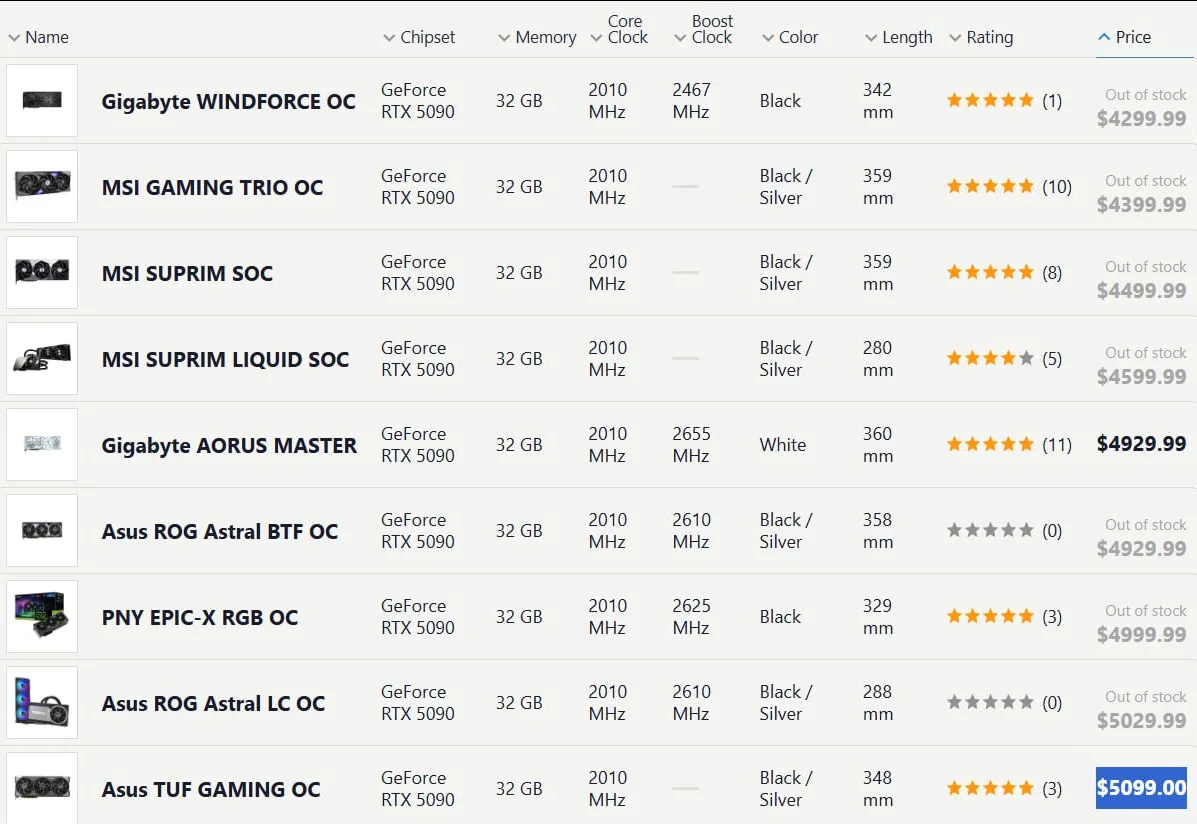This screenshot has height=824, width=1197.
Task: Sort by Color column header
Action: (790, 37)
